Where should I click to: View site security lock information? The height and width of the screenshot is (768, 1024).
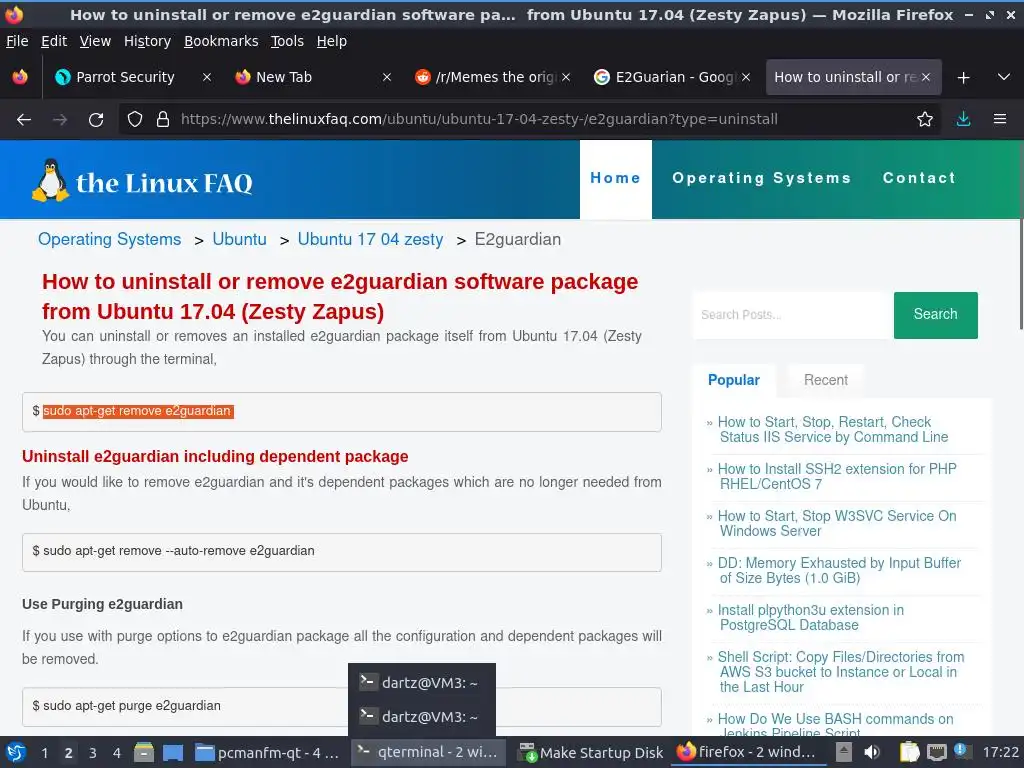(163, 120)
